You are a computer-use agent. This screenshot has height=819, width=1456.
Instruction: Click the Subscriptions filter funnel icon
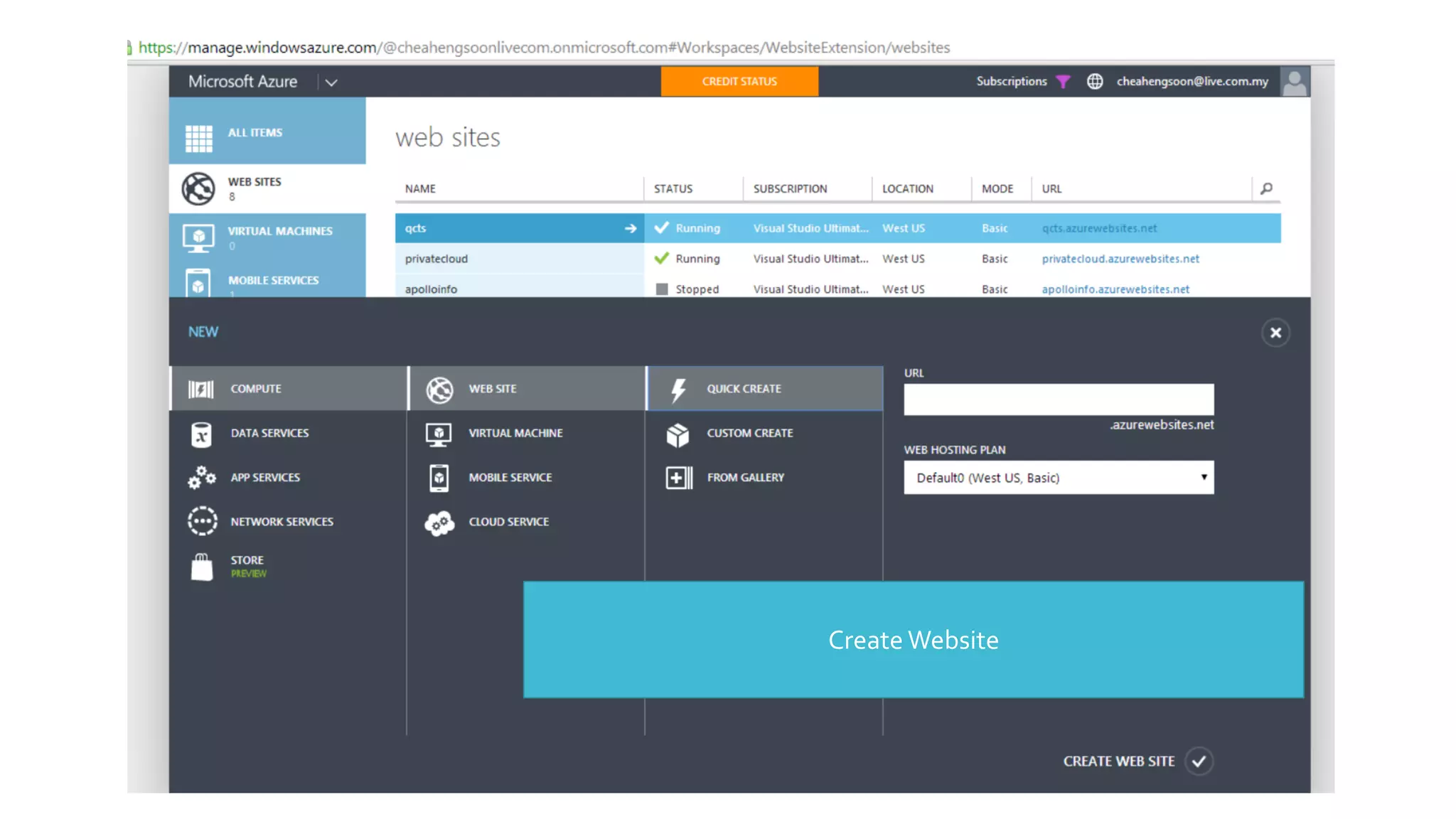(1063, 81)
